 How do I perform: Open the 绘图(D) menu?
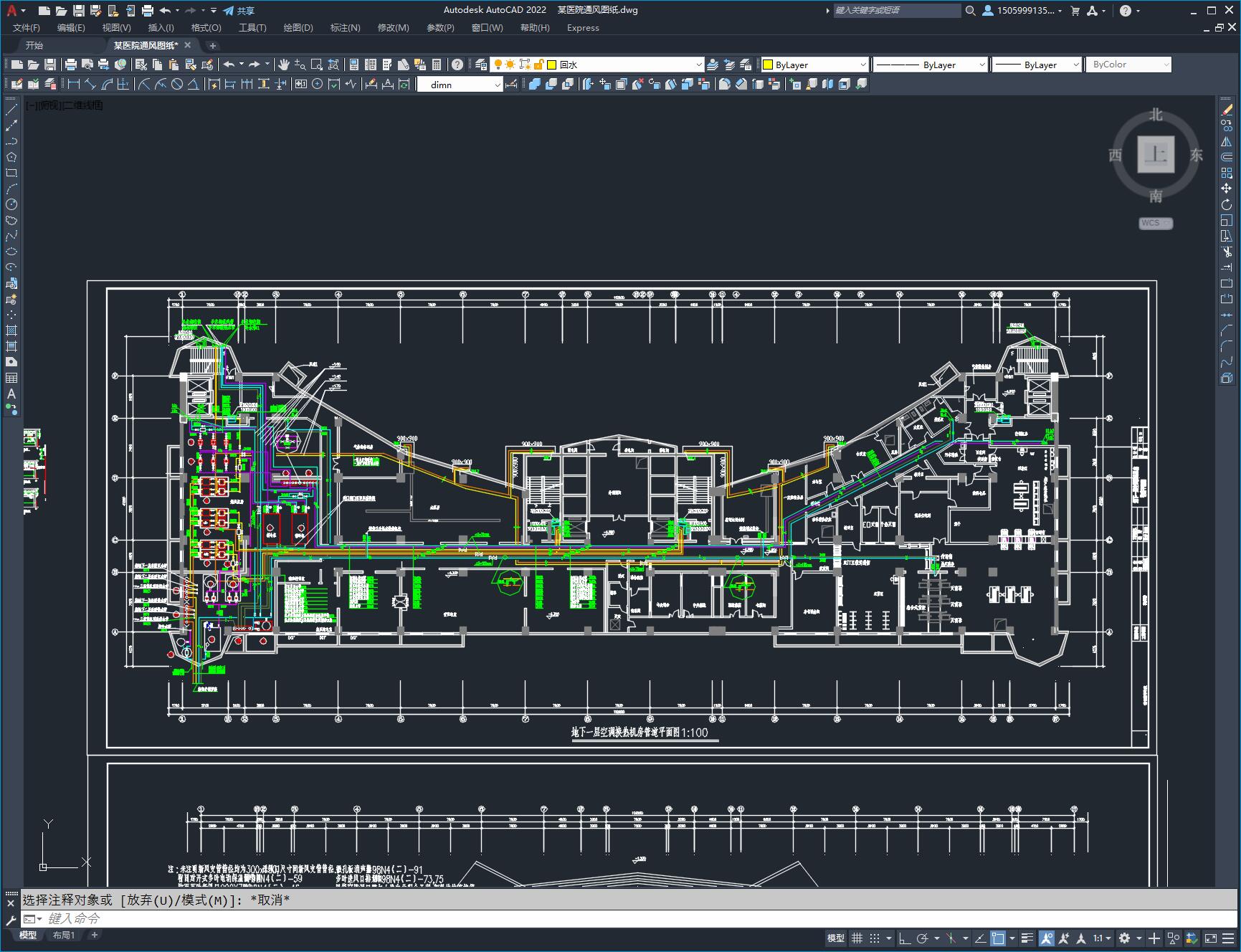(298, 28)
